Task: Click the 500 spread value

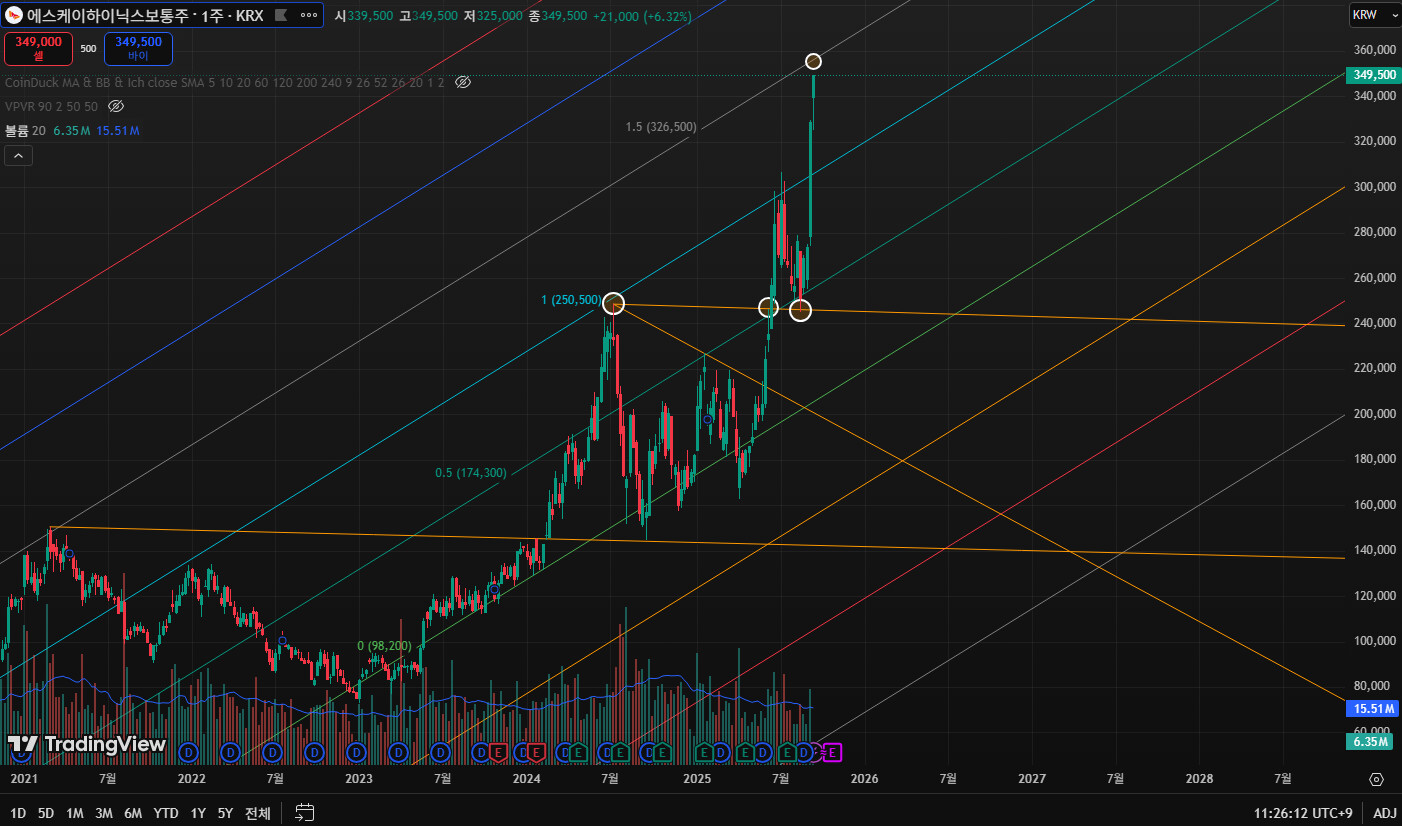Action: 88,48
